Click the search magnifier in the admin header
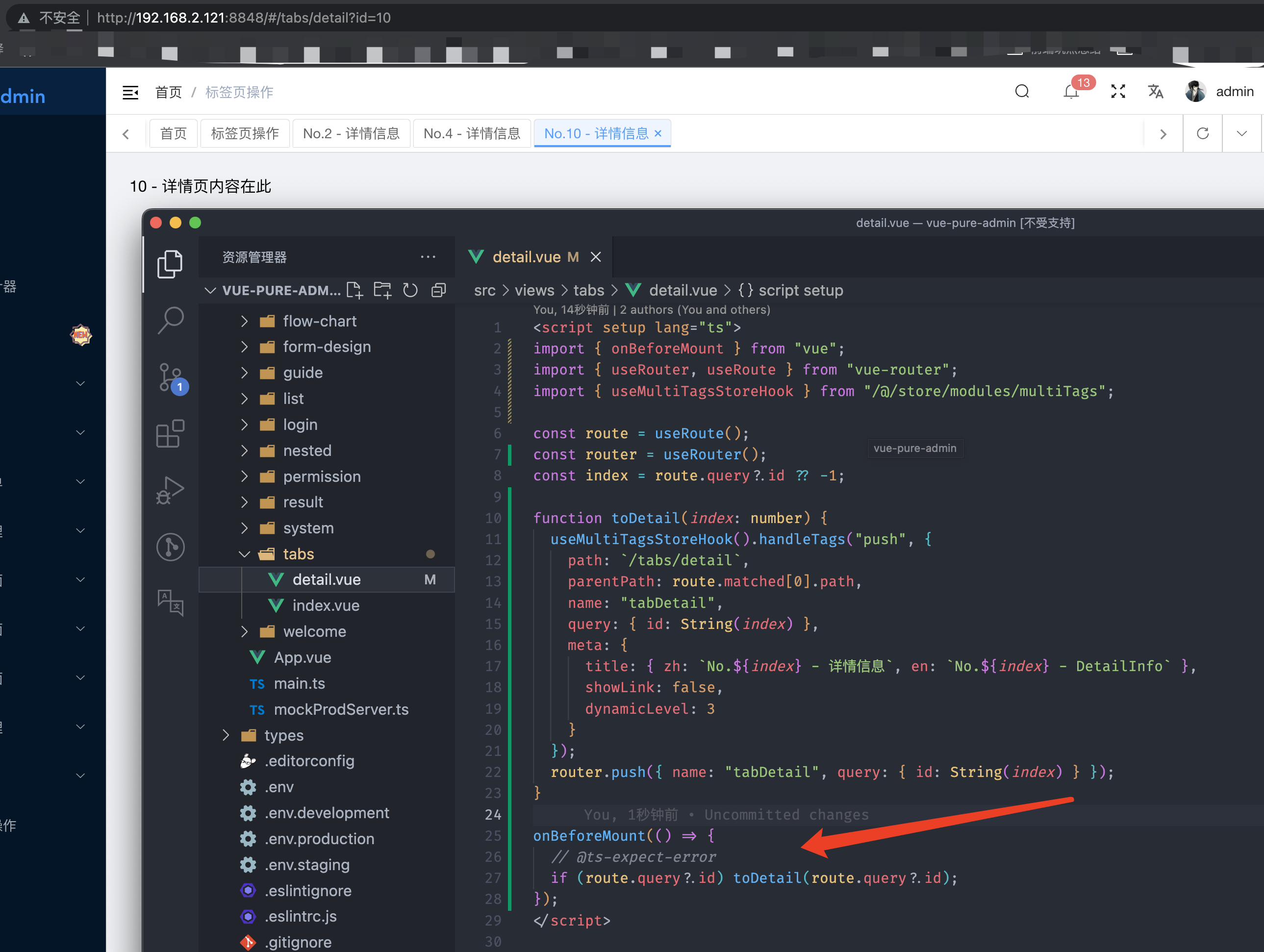The width and height of the screenshot is (1264, 952). click(x=1022, y=92)
